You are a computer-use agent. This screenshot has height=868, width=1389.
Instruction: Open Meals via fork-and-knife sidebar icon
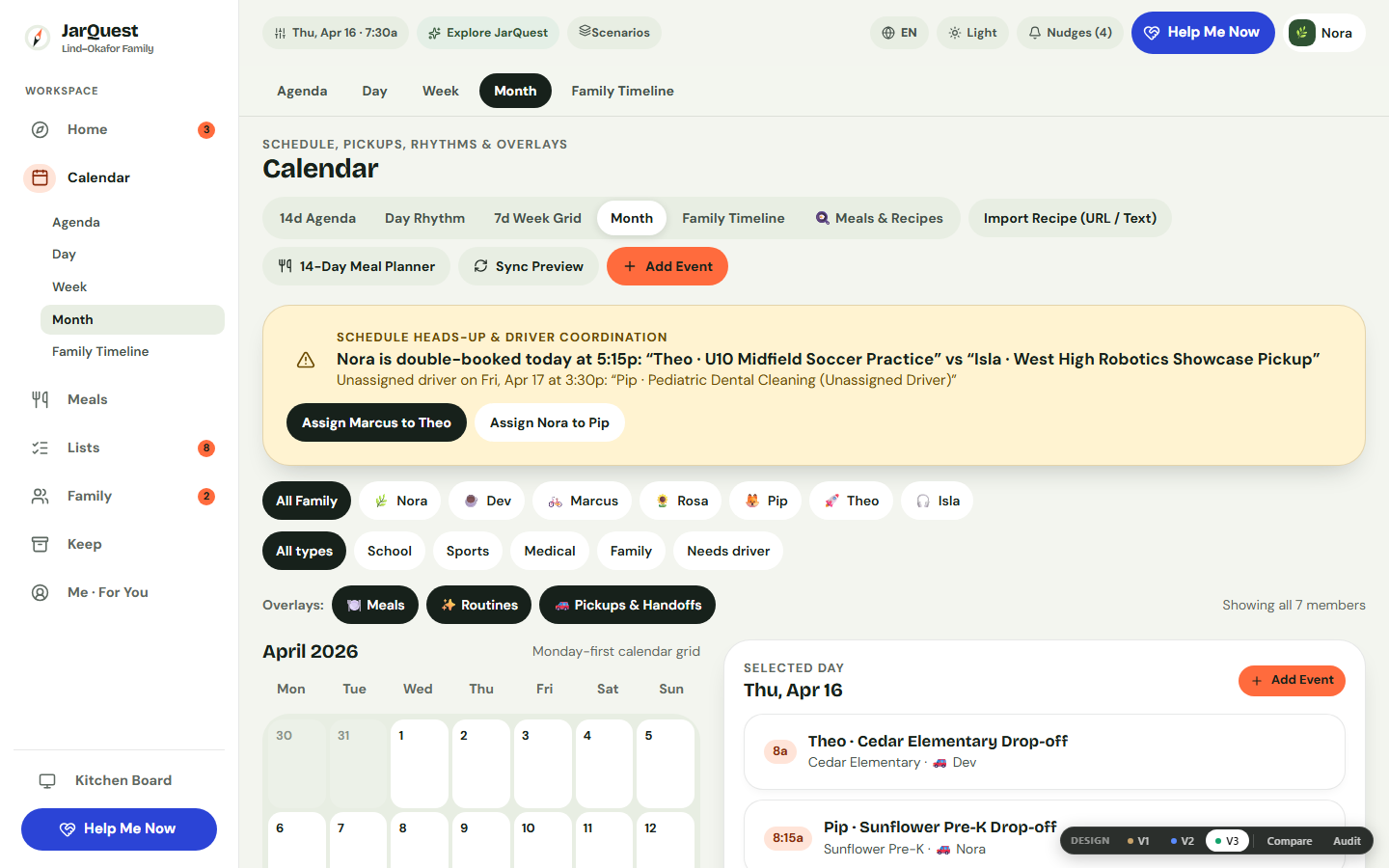tap(41, 400)
